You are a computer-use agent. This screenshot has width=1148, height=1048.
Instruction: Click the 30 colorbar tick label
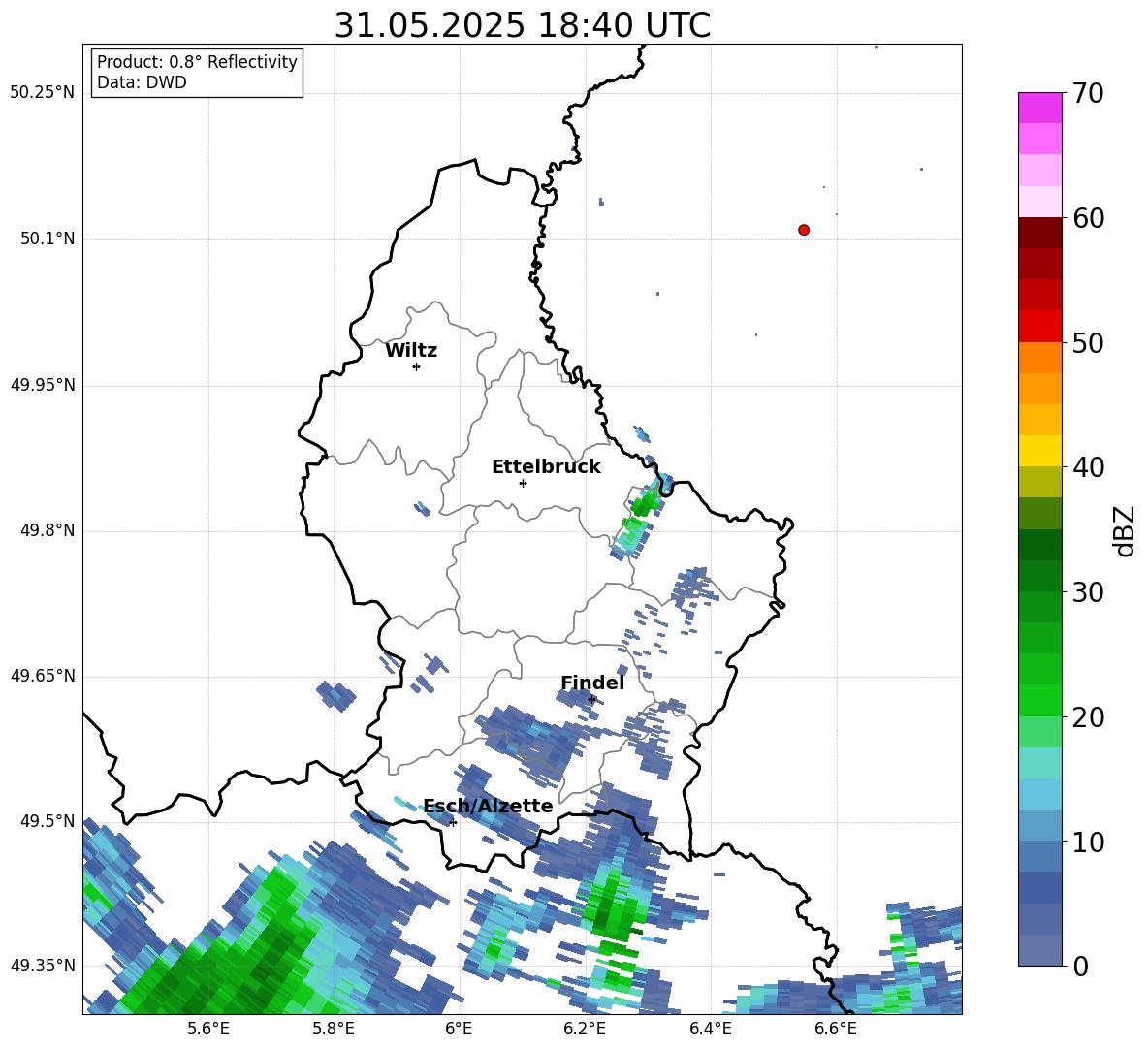pos(1088,592)
